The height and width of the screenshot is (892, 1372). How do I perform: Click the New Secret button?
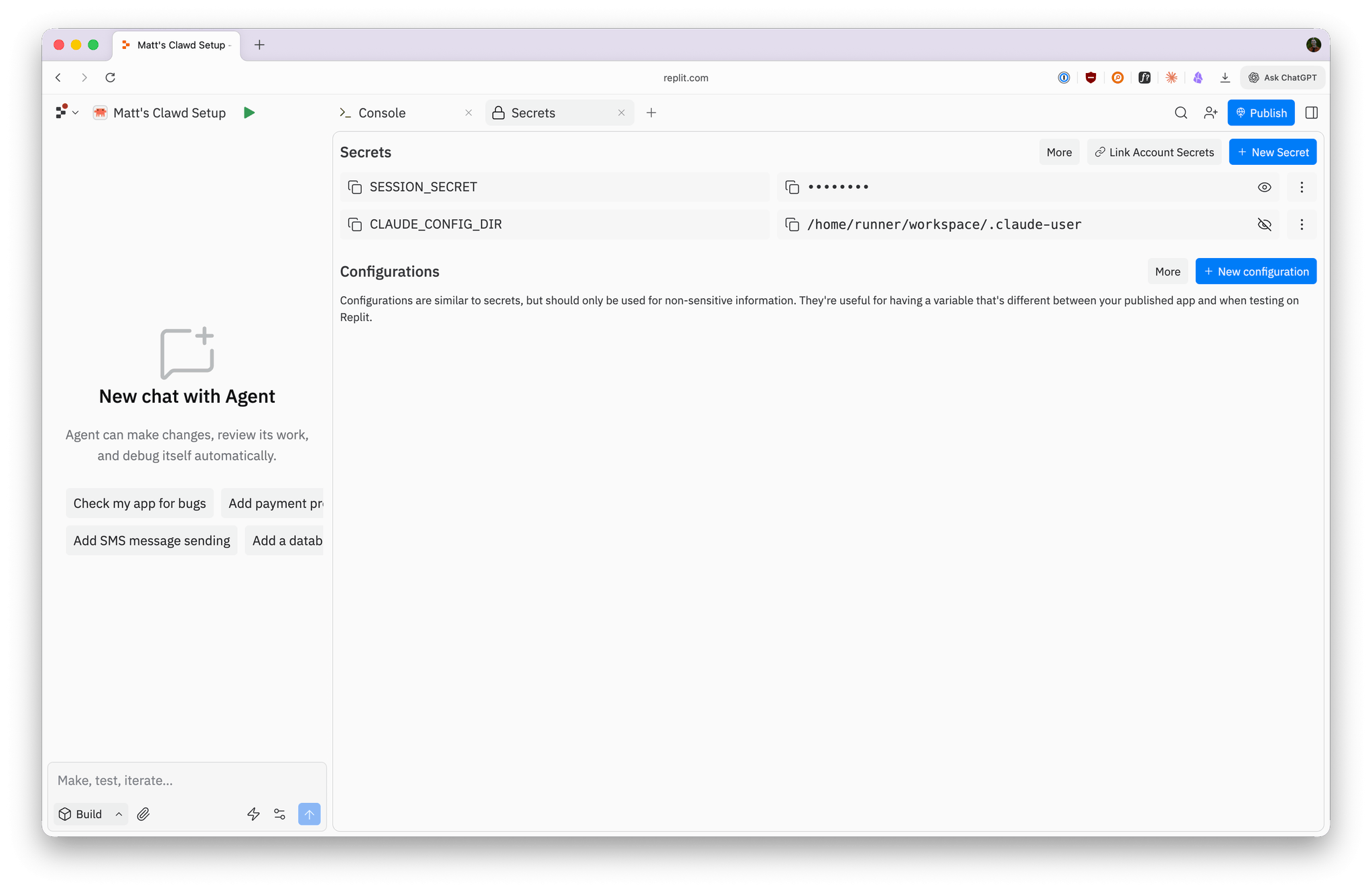click(x=1273, y=152)
